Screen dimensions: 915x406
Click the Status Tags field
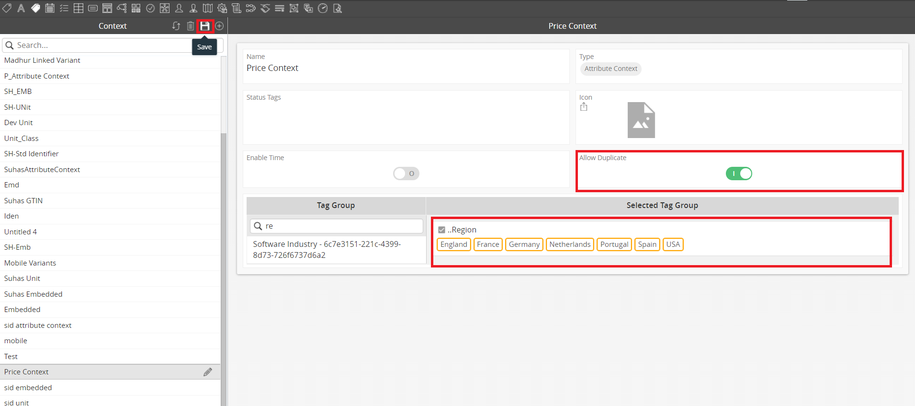[406, 117]
